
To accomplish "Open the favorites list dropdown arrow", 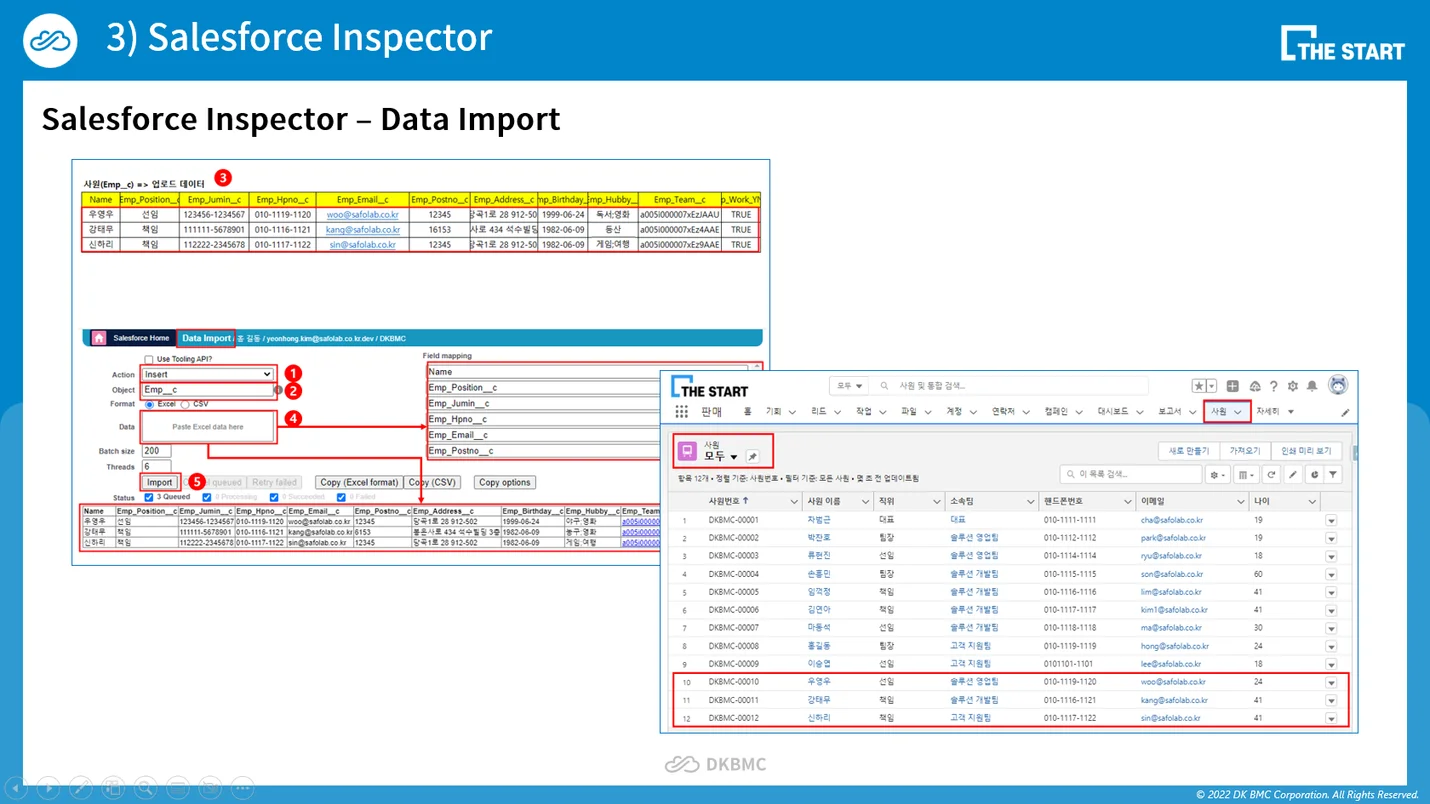I will [1212, 386].
